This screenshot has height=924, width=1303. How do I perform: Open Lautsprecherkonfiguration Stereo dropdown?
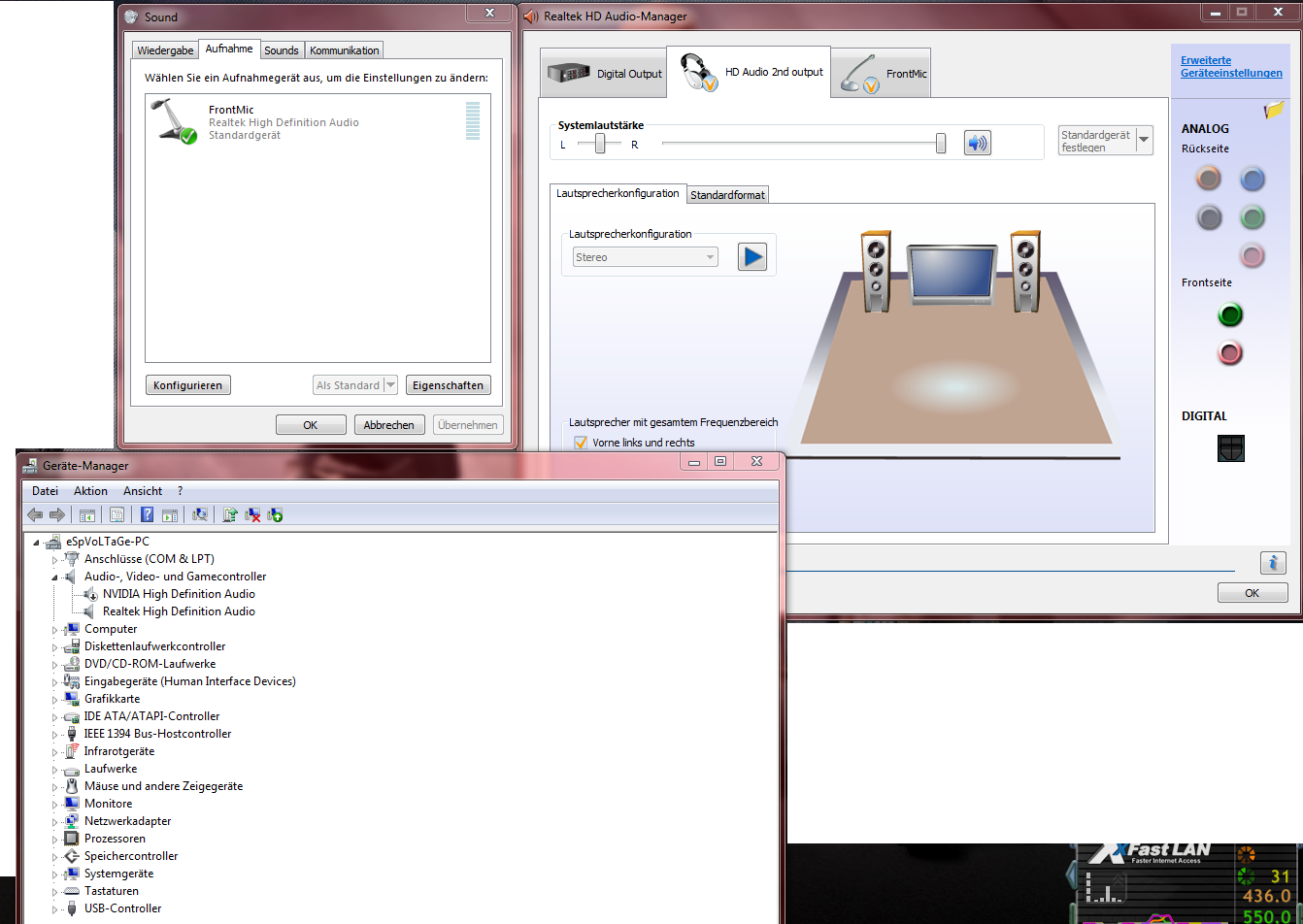click(x=645, y=257)
